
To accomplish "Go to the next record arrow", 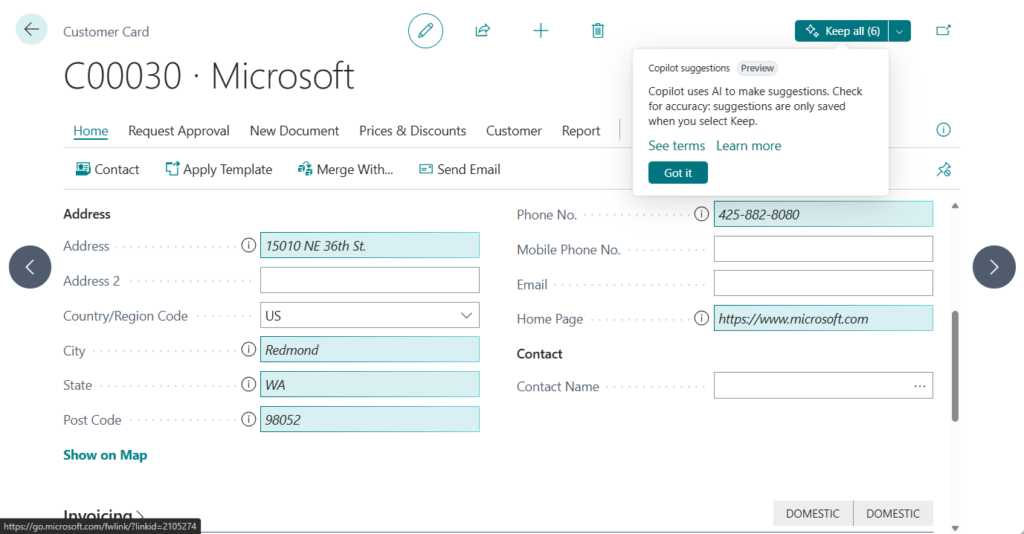I will click(994, 267).
